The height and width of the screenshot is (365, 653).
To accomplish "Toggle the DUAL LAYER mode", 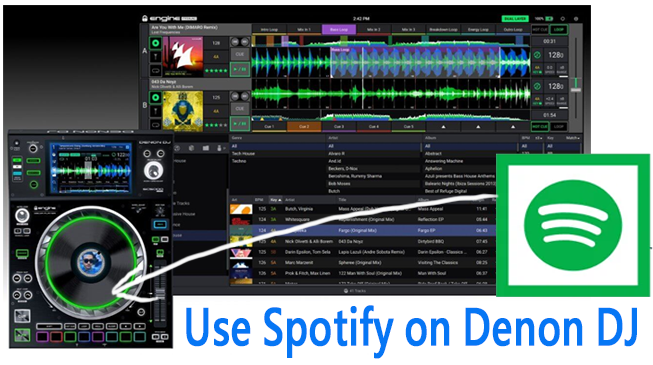I will pyautogui.click(x=515, y=19).
